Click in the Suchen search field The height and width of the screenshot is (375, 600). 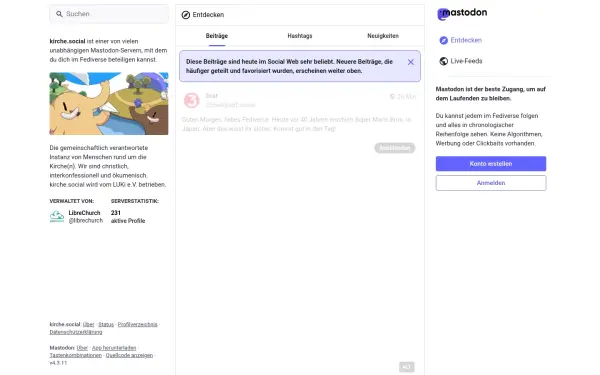pyautogui.click(x=109, y=14)
